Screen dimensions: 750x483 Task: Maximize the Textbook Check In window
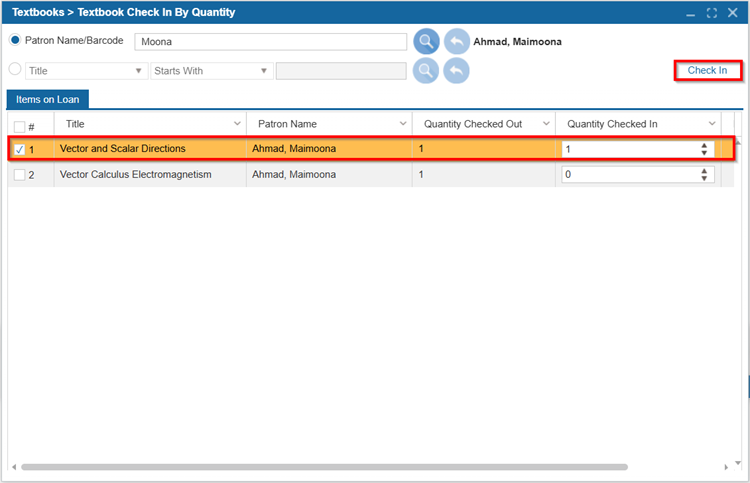click(x=712, y=13)
